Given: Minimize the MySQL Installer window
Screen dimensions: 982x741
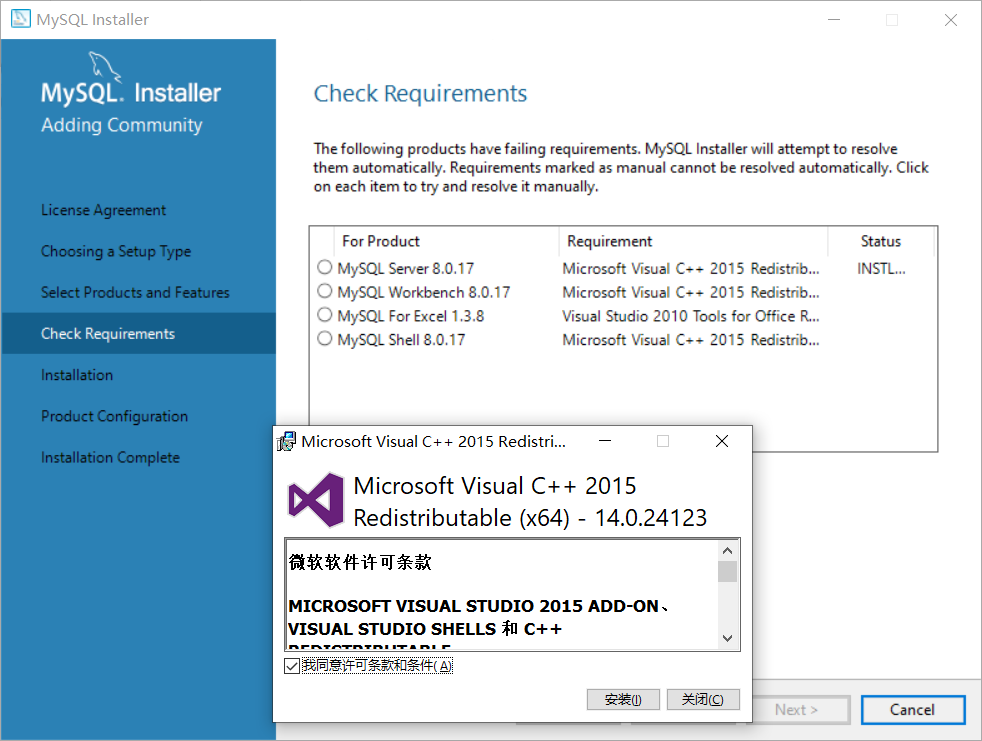Looking at the screenshot, I should click(x=834, y=19).
